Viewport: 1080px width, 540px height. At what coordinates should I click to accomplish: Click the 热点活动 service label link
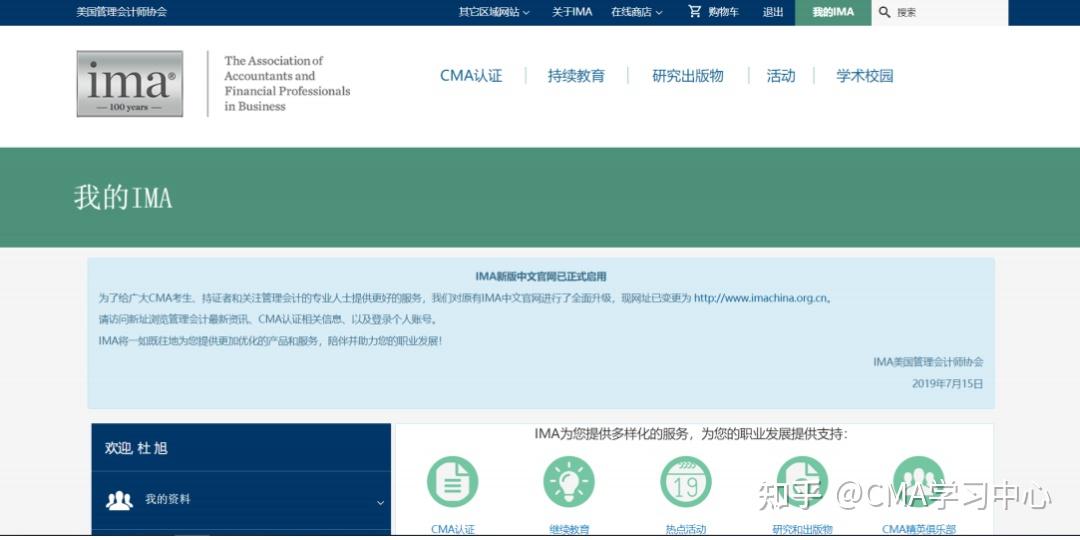(x=685, y=529)
